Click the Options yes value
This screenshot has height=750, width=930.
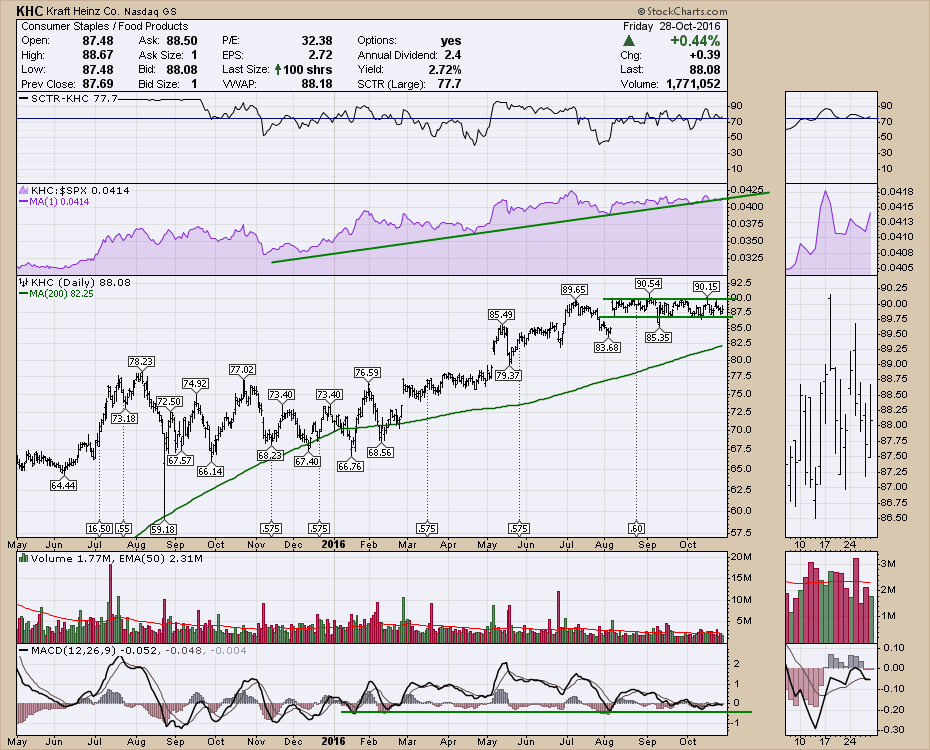coord(451,41)
